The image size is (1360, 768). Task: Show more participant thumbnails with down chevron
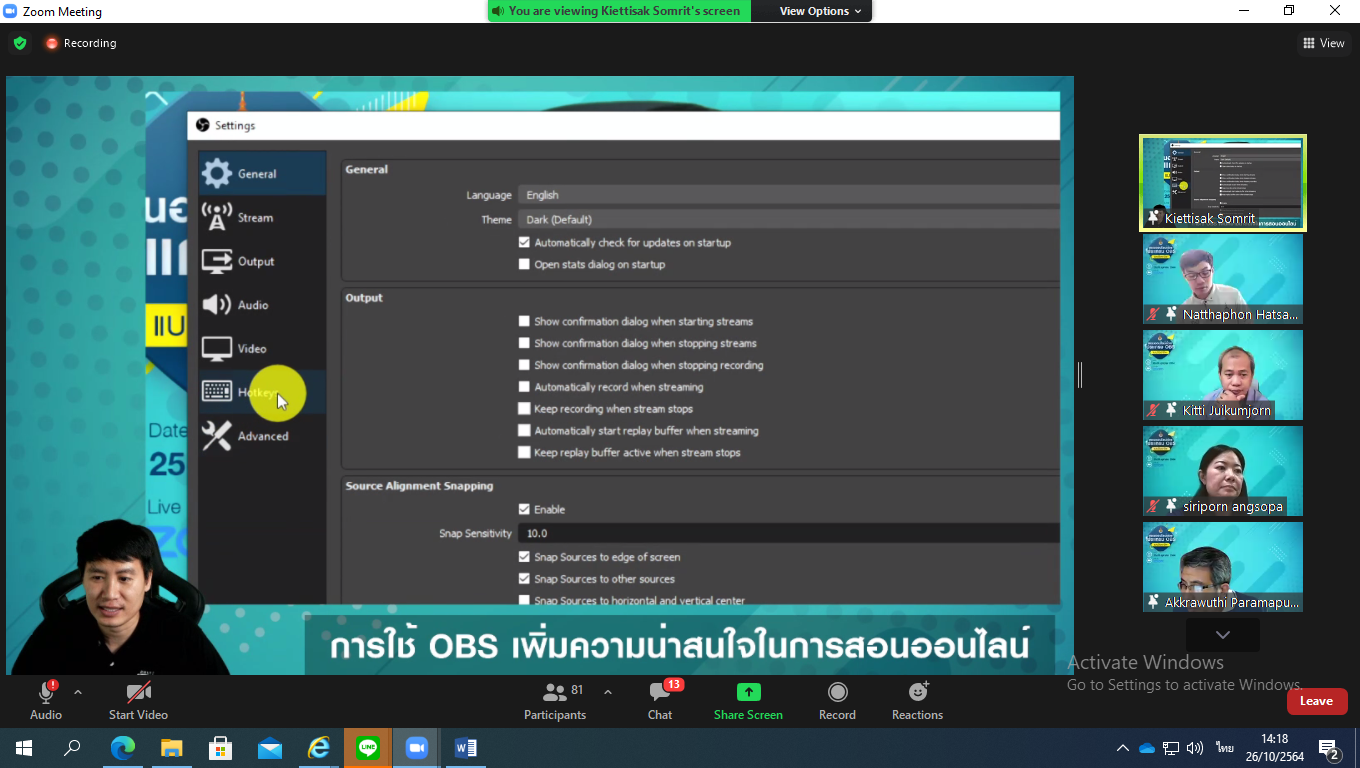(1223, 635)
